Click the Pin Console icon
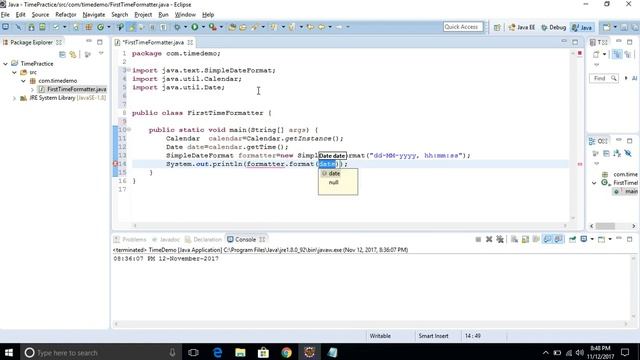Image resolution: width=640 pixels, height=360 pixels. tap(573, 239)
